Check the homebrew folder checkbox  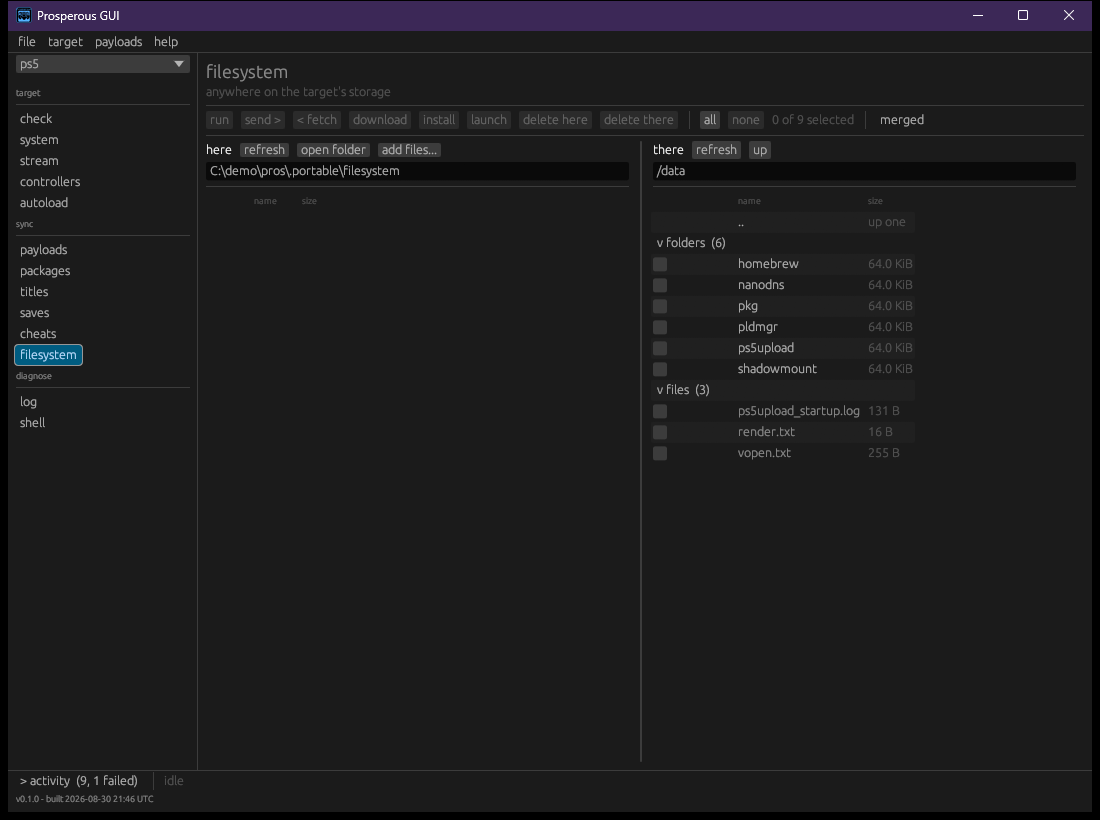coord(660,264)
